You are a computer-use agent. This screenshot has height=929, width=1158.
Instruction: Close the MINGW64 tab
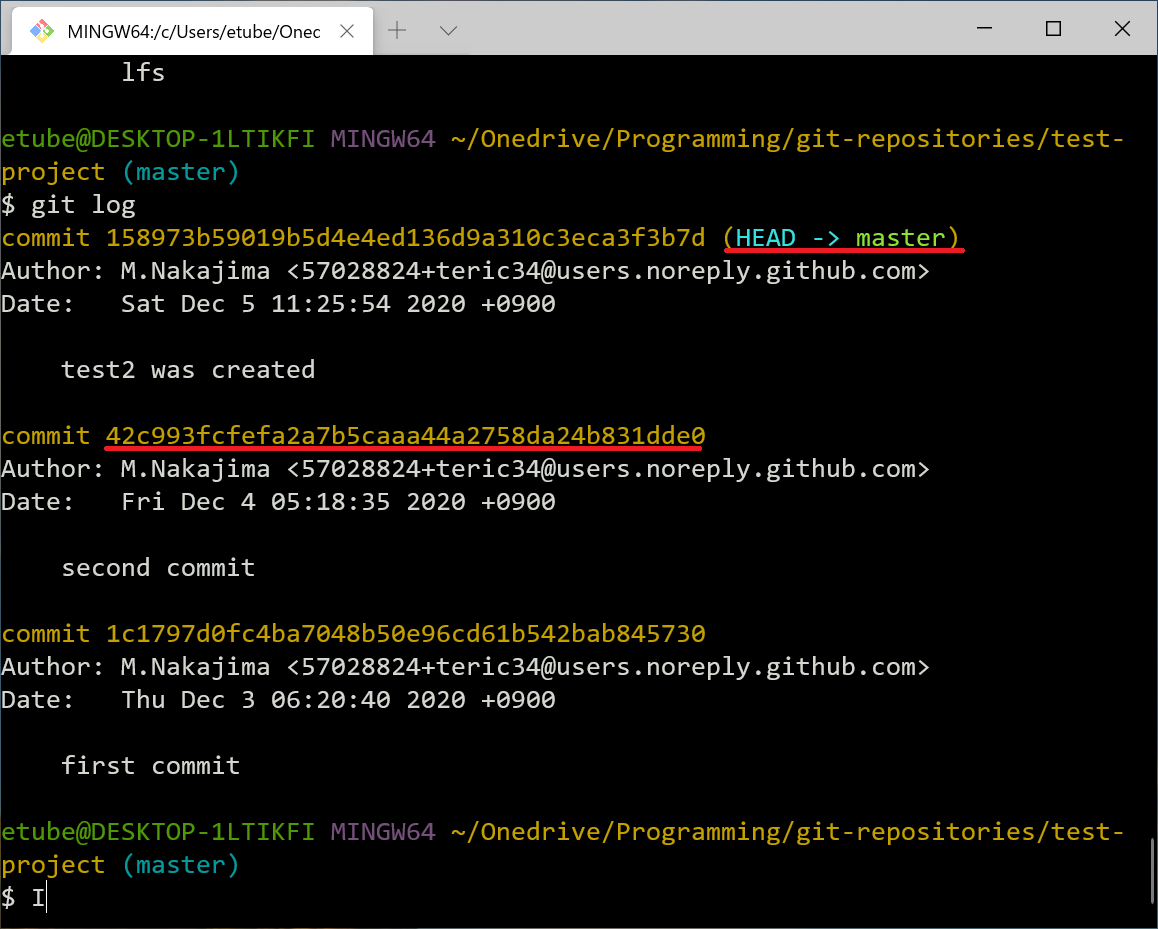click(347, 31)
